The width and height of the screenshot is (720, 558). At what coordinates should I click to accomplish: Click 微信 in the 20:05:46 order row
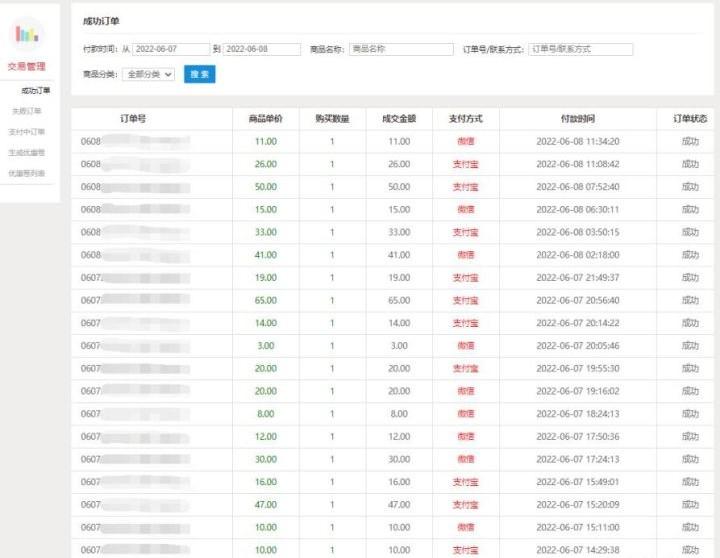tap(466, 346)
